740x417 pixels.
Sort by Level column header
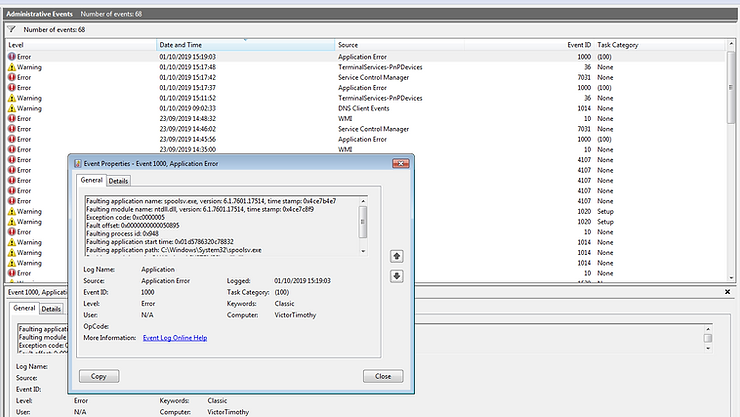[x=81, y=45]
